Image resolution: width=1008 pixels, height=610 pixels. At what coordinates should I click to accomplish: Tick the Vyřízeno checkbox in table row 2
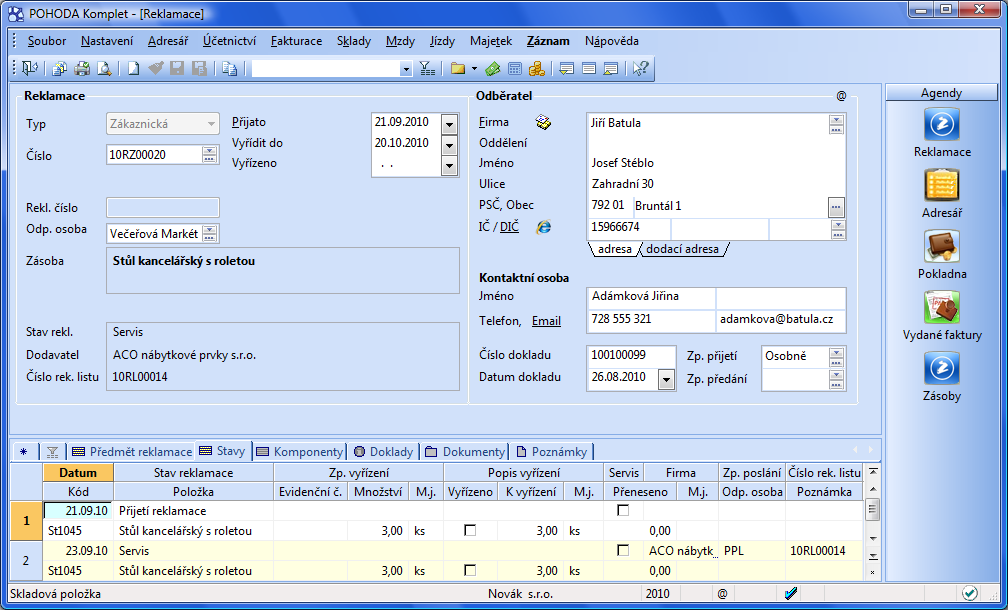pos(471,570)
